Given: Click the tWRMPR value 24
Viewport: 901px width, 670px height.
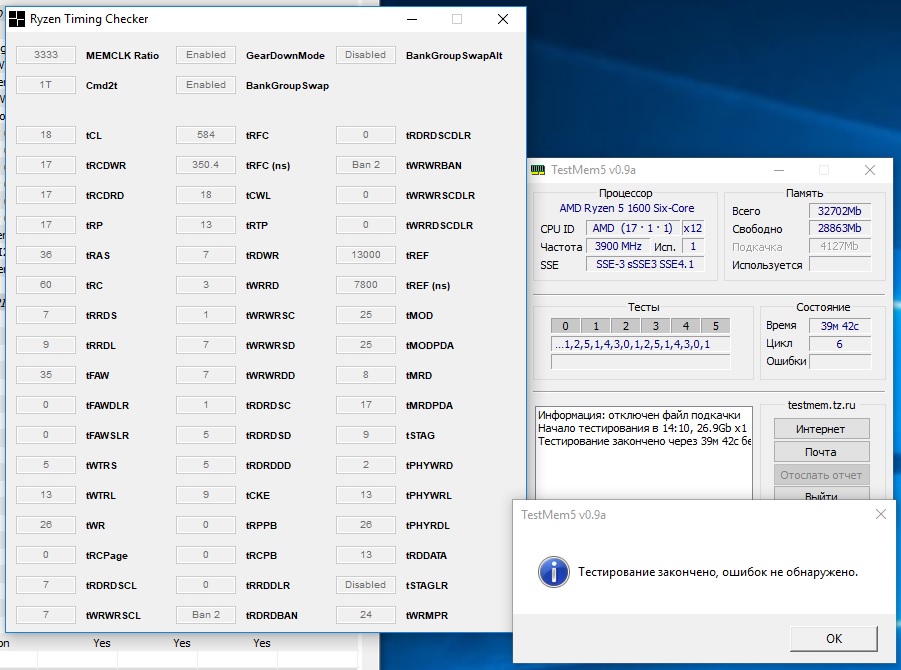Looking at the screenshot, I should 365,614.
